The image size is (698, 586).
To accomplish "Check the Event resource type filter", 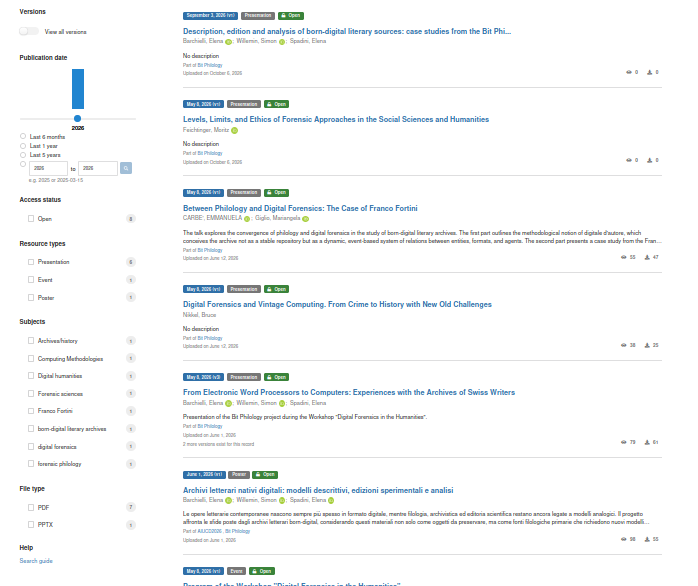I will point(31,280).
